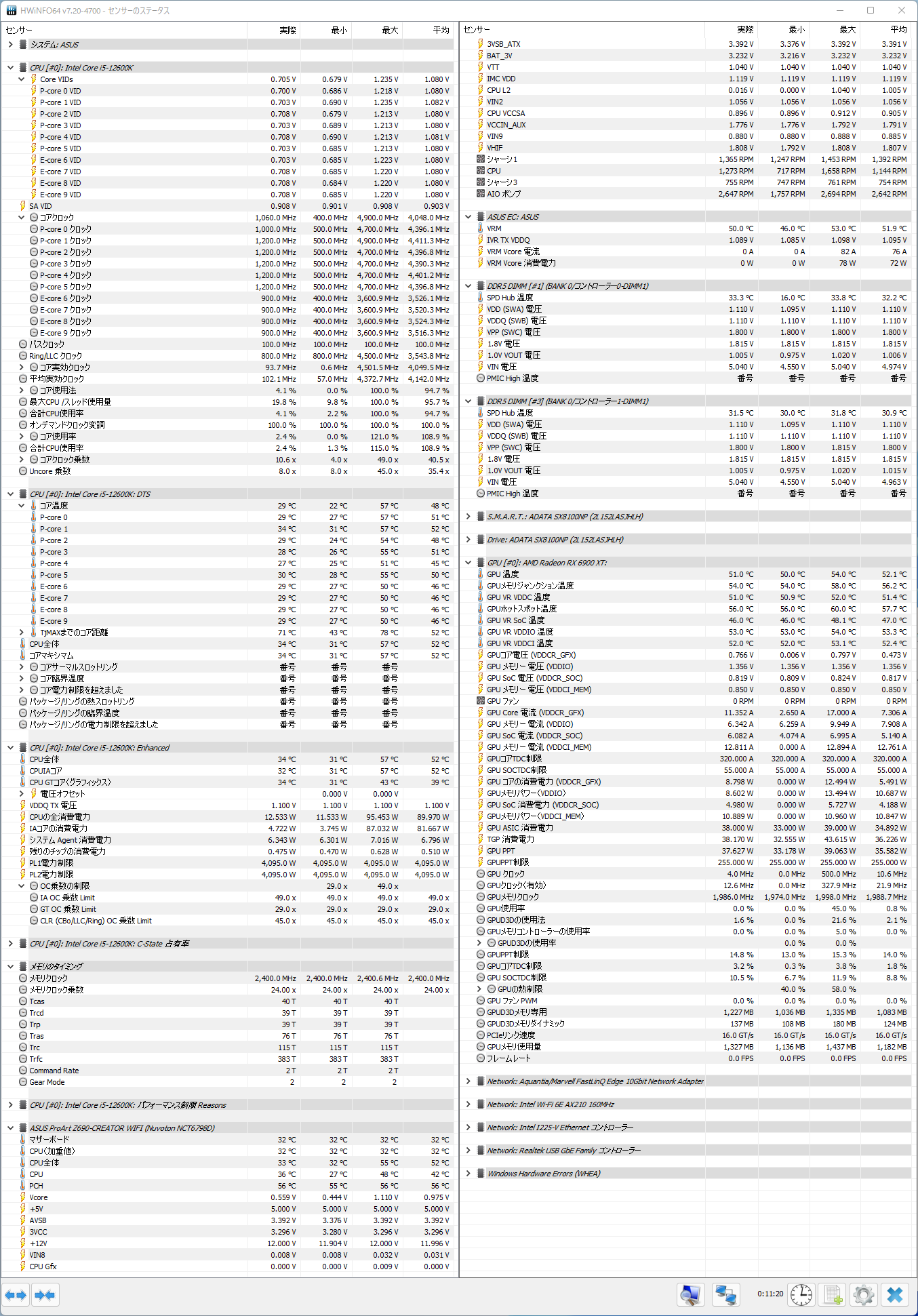Select the Uncore 乗数 row

pyautogui.click(x=228, y=471)
